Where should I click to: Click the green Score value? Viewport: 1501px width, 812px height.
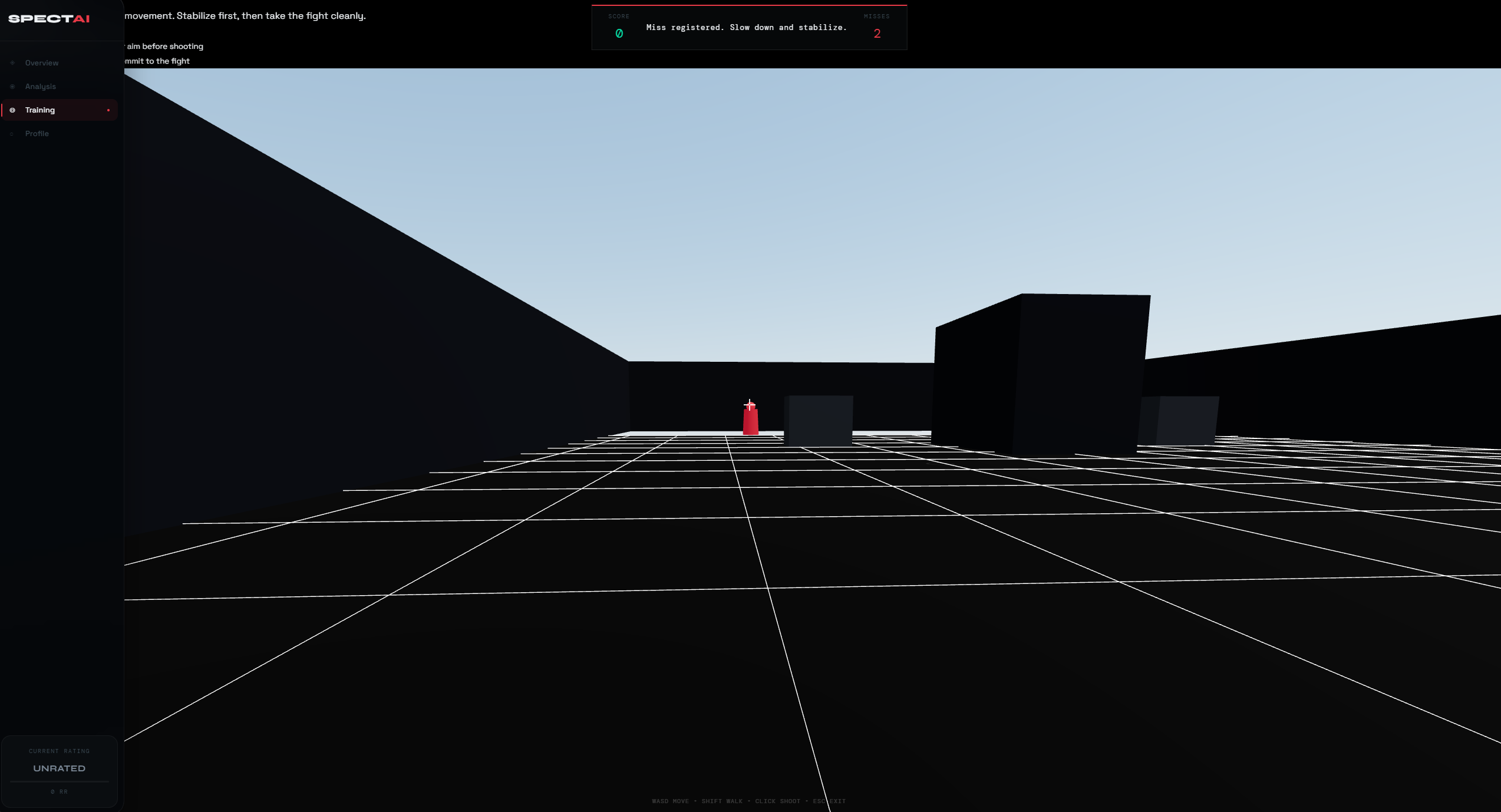[x=619, y=34]
